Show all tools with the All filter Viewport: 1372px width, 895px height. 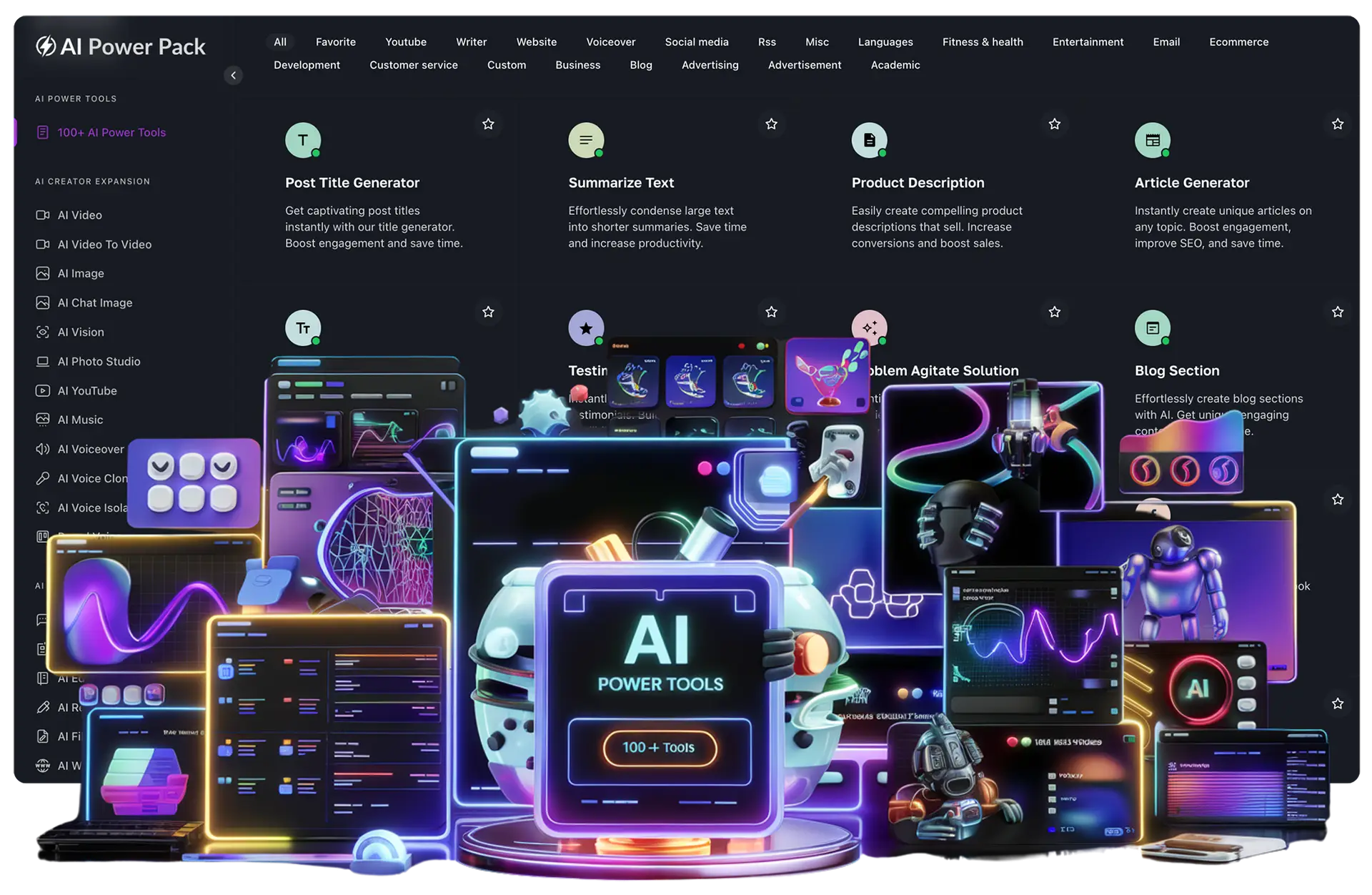[280, 41]
